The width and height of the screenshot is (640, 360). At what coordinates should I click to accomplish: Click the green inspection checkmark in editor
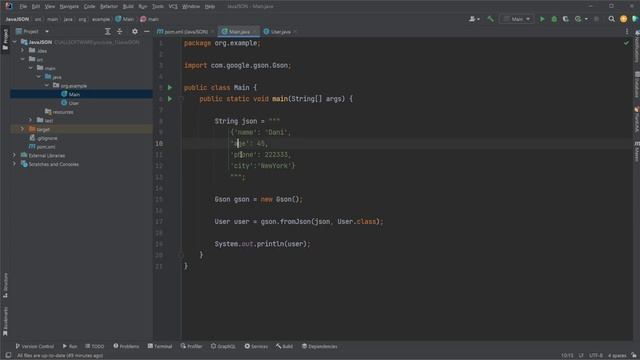tap(626, 43)
